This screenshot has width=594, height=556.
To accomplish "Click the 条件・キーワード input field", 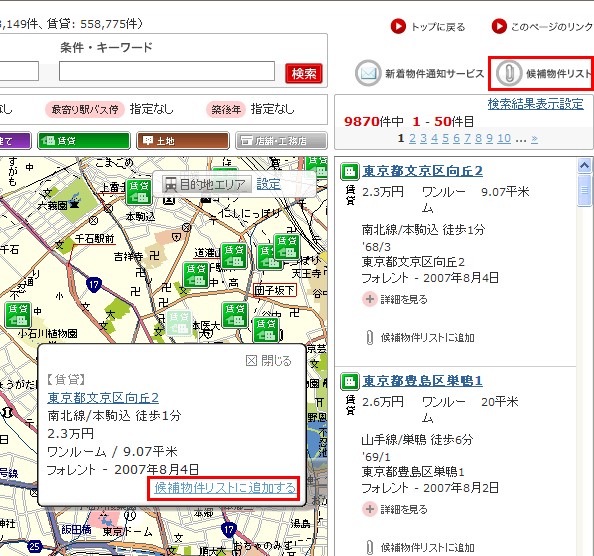I will (x=167, y=71).
